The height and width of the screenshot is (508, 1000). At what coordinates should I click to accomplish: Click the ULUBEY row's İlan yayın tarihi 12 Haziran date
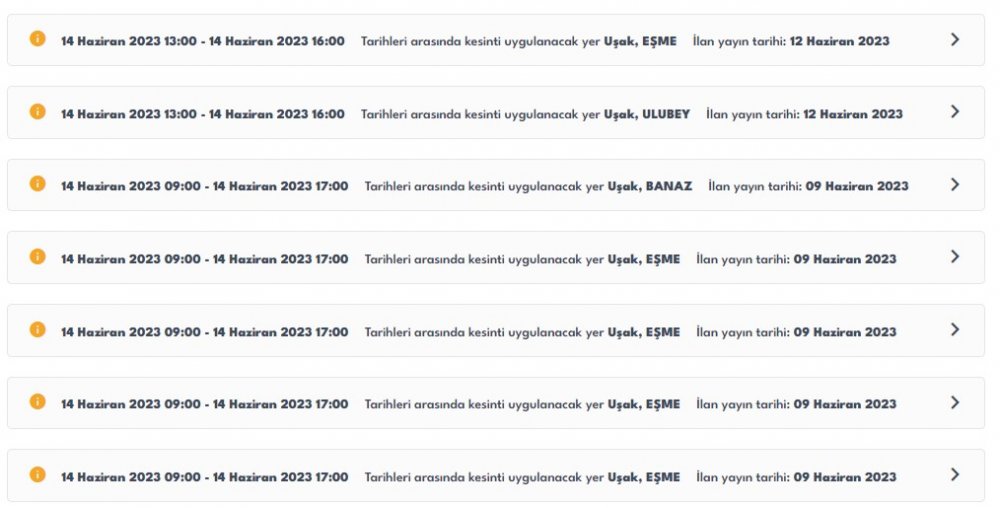pyautogui.click(x=853, y=114)
